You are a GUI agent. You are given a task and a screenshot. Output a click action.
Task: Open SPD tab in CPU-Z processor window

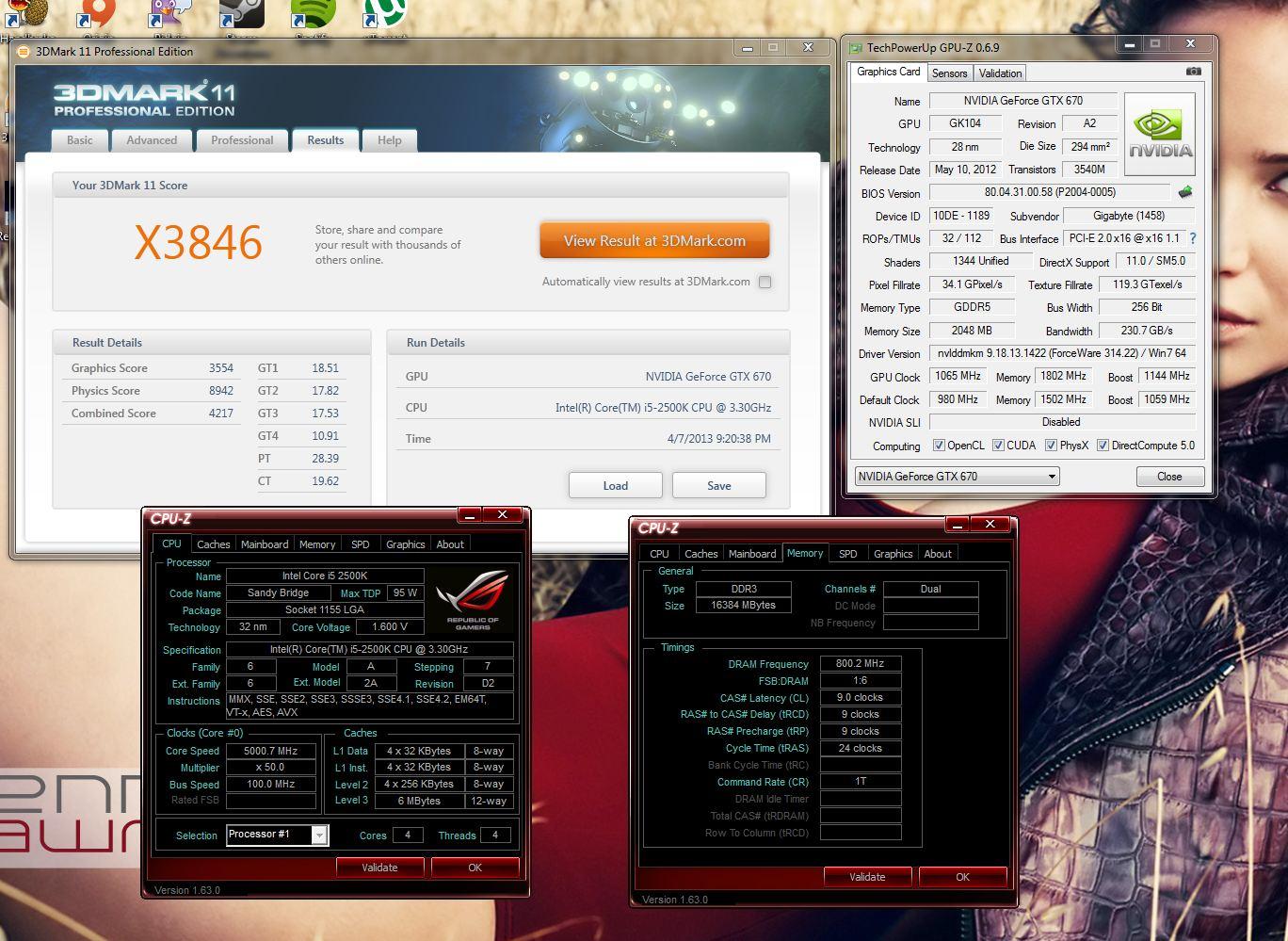point(361,544)
